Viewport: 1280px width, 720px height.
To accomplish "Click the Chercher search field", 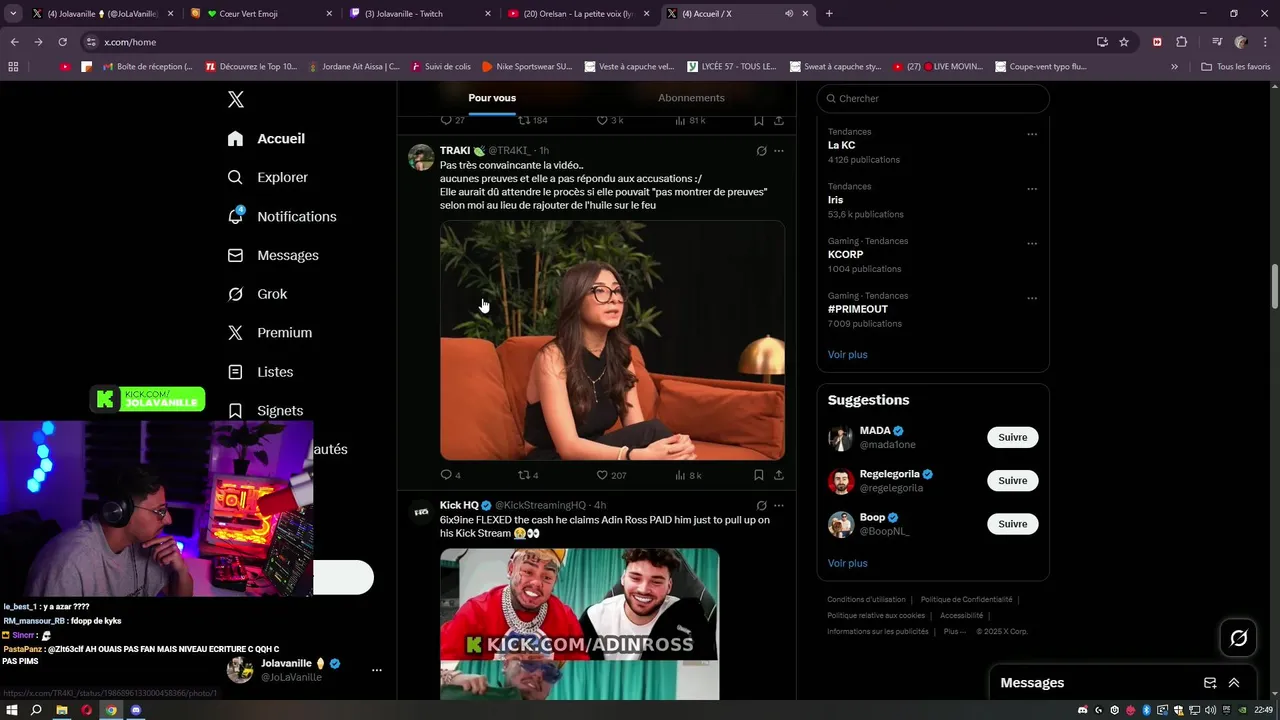I will tap(933, 99).
